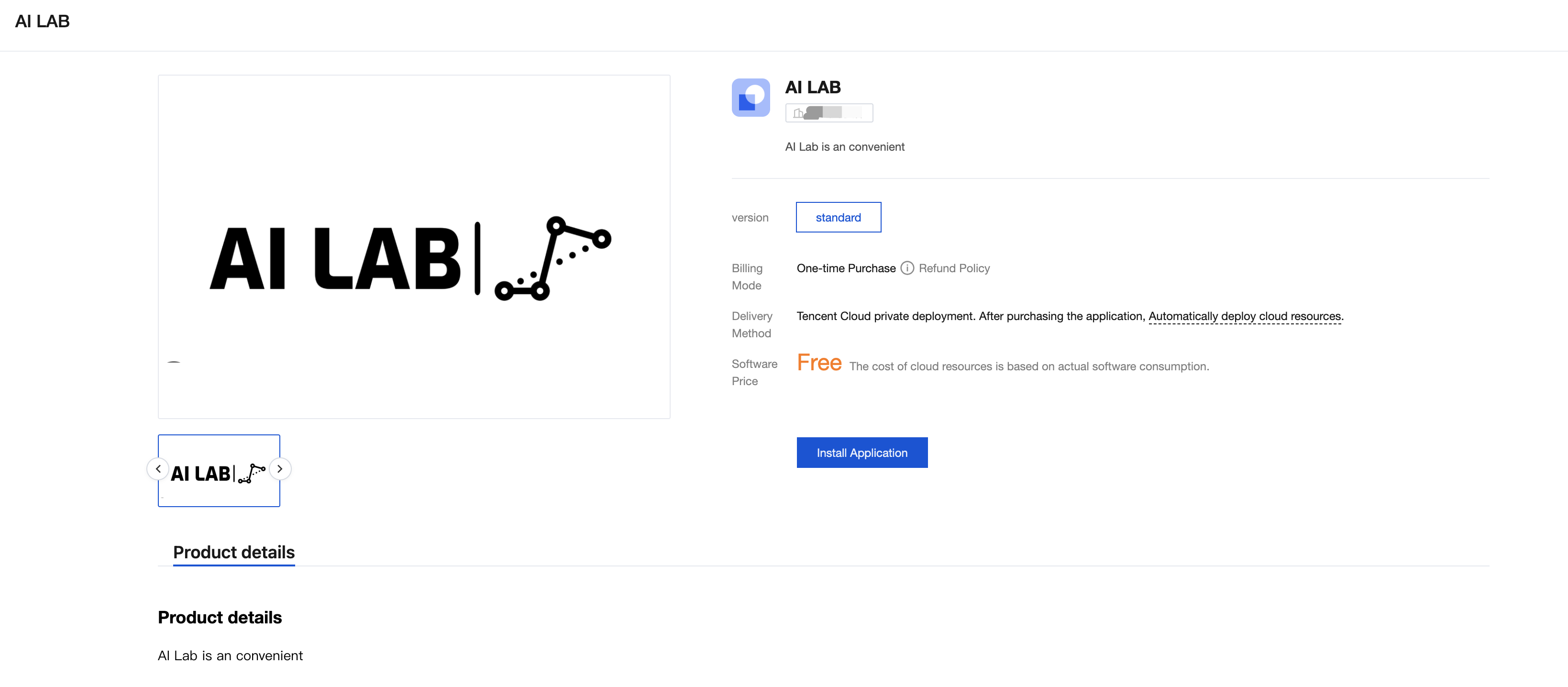Click the One-time Purchase billing text
Screen dimensions: 1568x687
pyautogui.click(x=846, y=268)
